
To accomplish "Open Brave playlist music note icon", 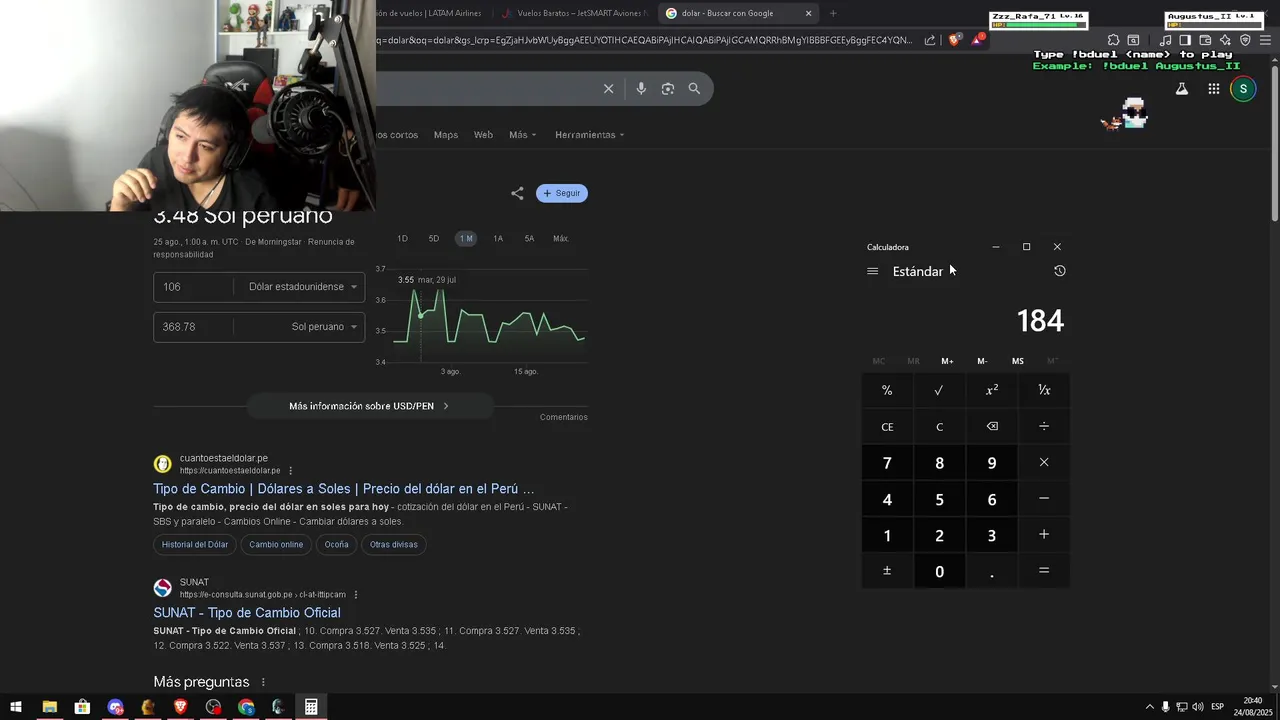I will (1165, 40).
